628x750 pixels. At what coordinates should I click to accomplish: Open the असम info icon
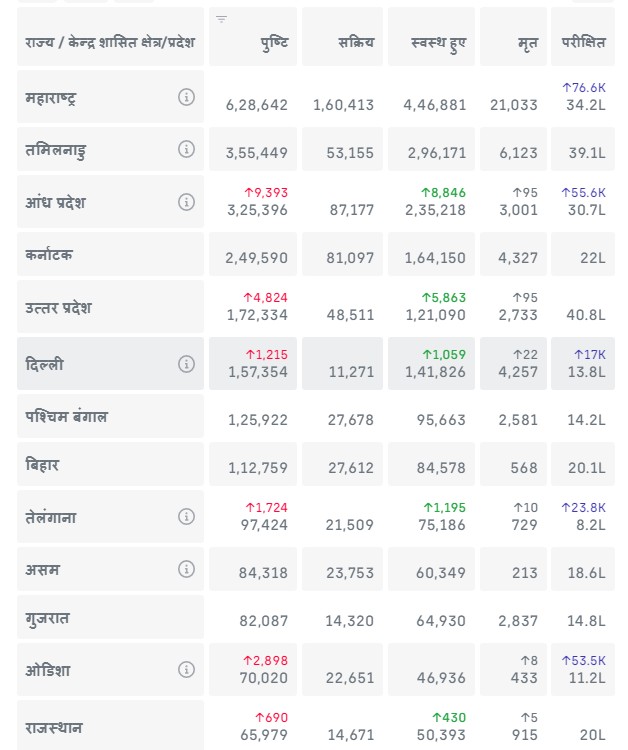(186, 569)
